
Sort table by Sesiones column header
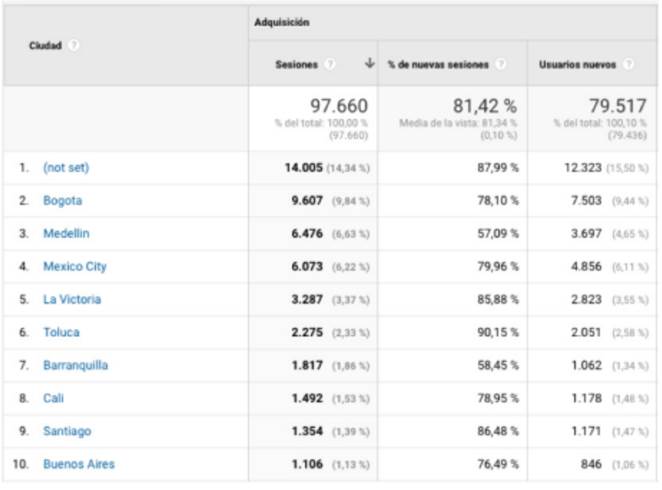coord(296,64)
